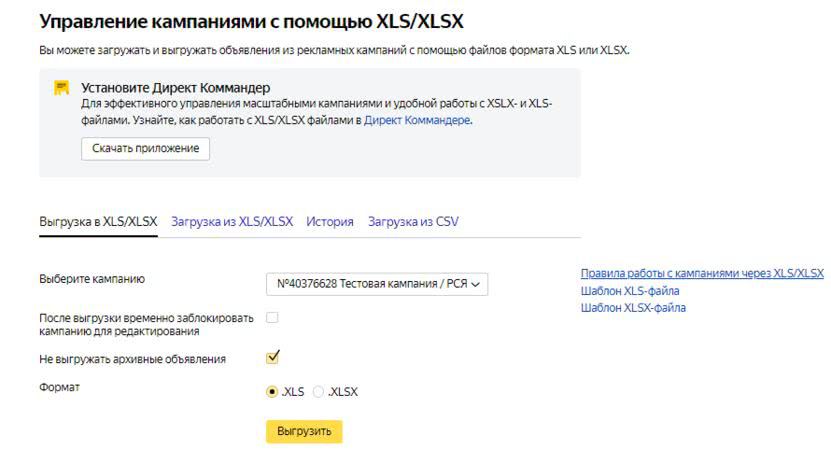831x450 pixels.
Task: Select the Загрузка из CSV tab
Action: tap(413, 222)
